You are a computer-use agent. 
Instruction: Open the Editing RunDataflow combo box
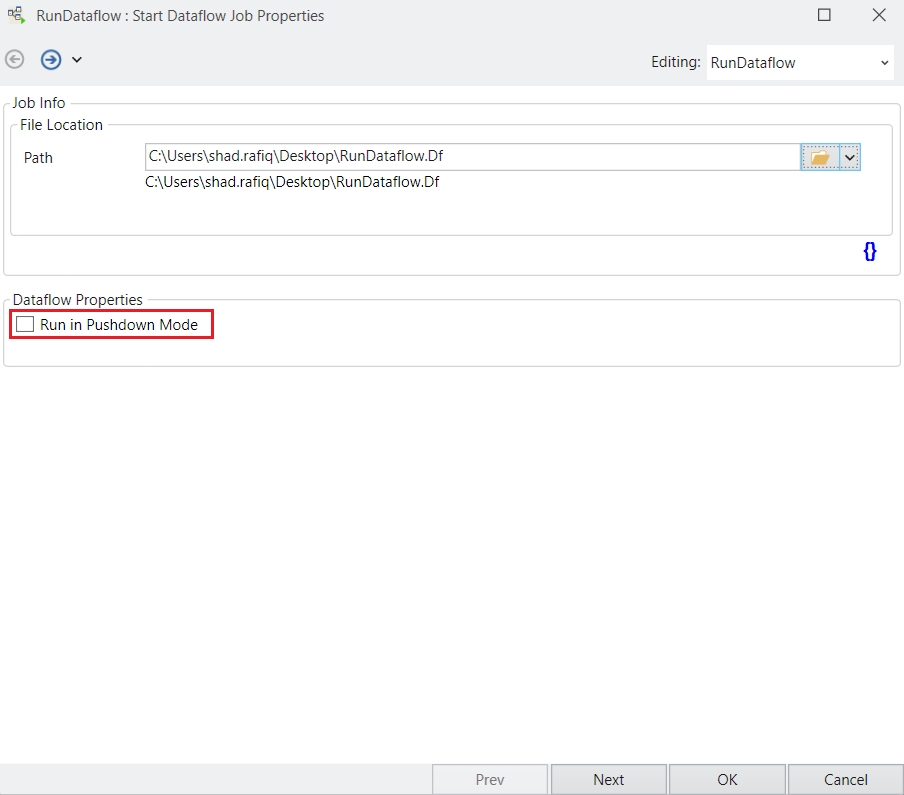click(800, 62)
